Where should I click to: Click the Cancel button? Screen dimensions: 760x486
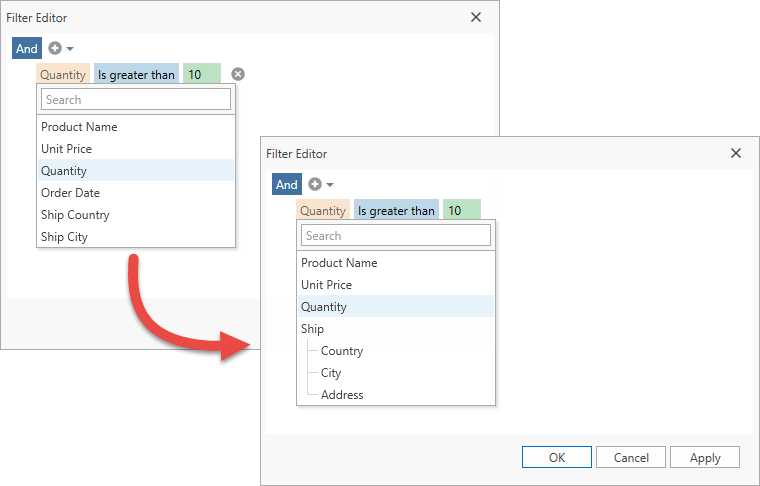[631, 457]
